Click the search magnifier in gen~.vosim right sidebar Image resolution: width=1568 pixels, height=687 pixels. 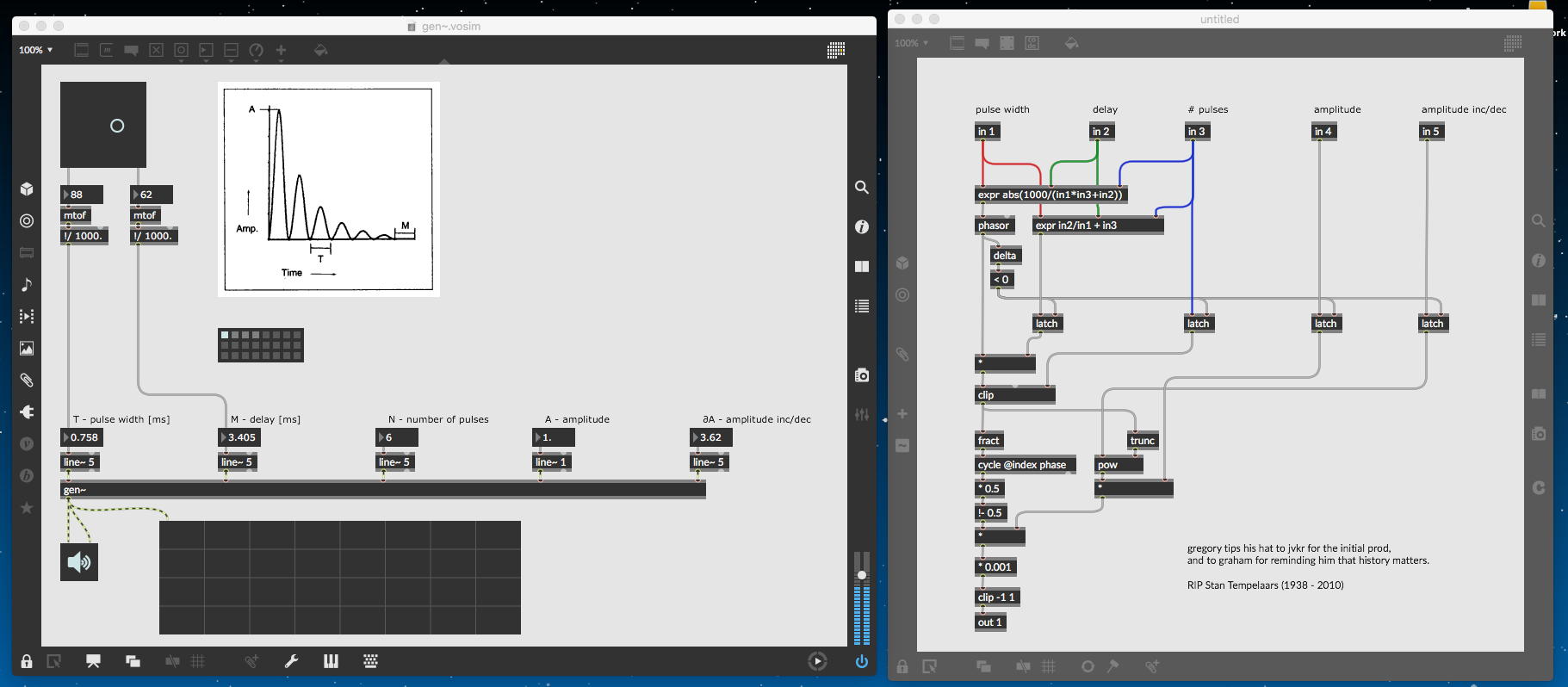tap(861, 187)
